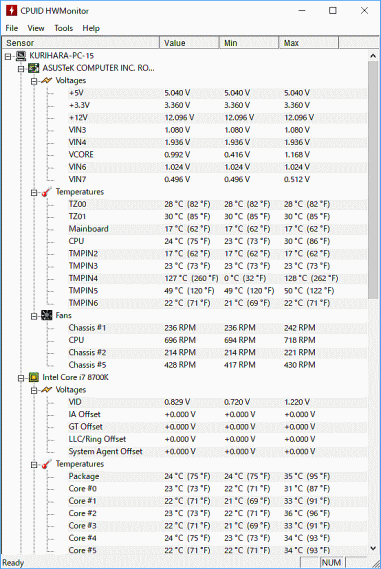Click the Fans section fan icon

47,315
